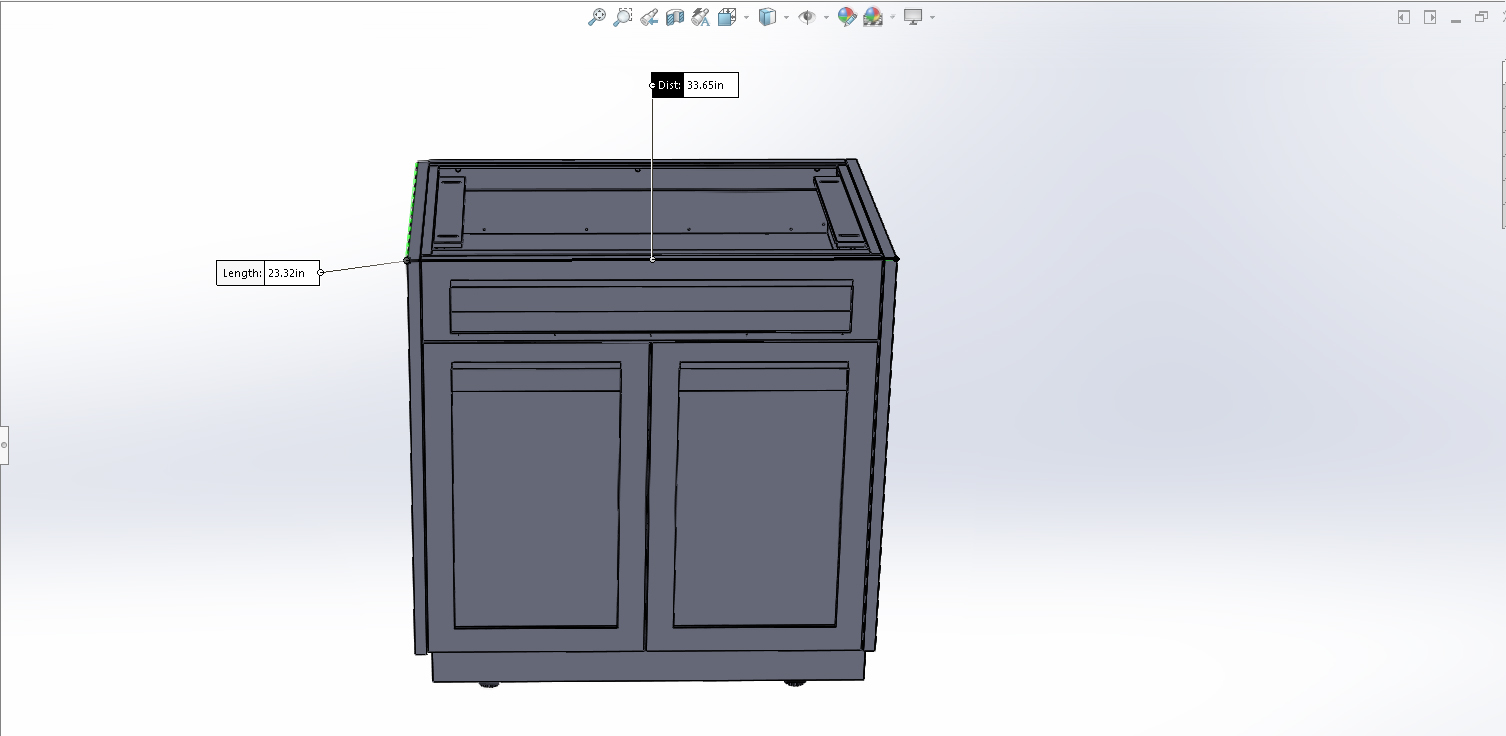Viewport: 1506px width, 736px height.
Task: Collapse the left panel with arrow button
Action: (x=1404, y=17)
